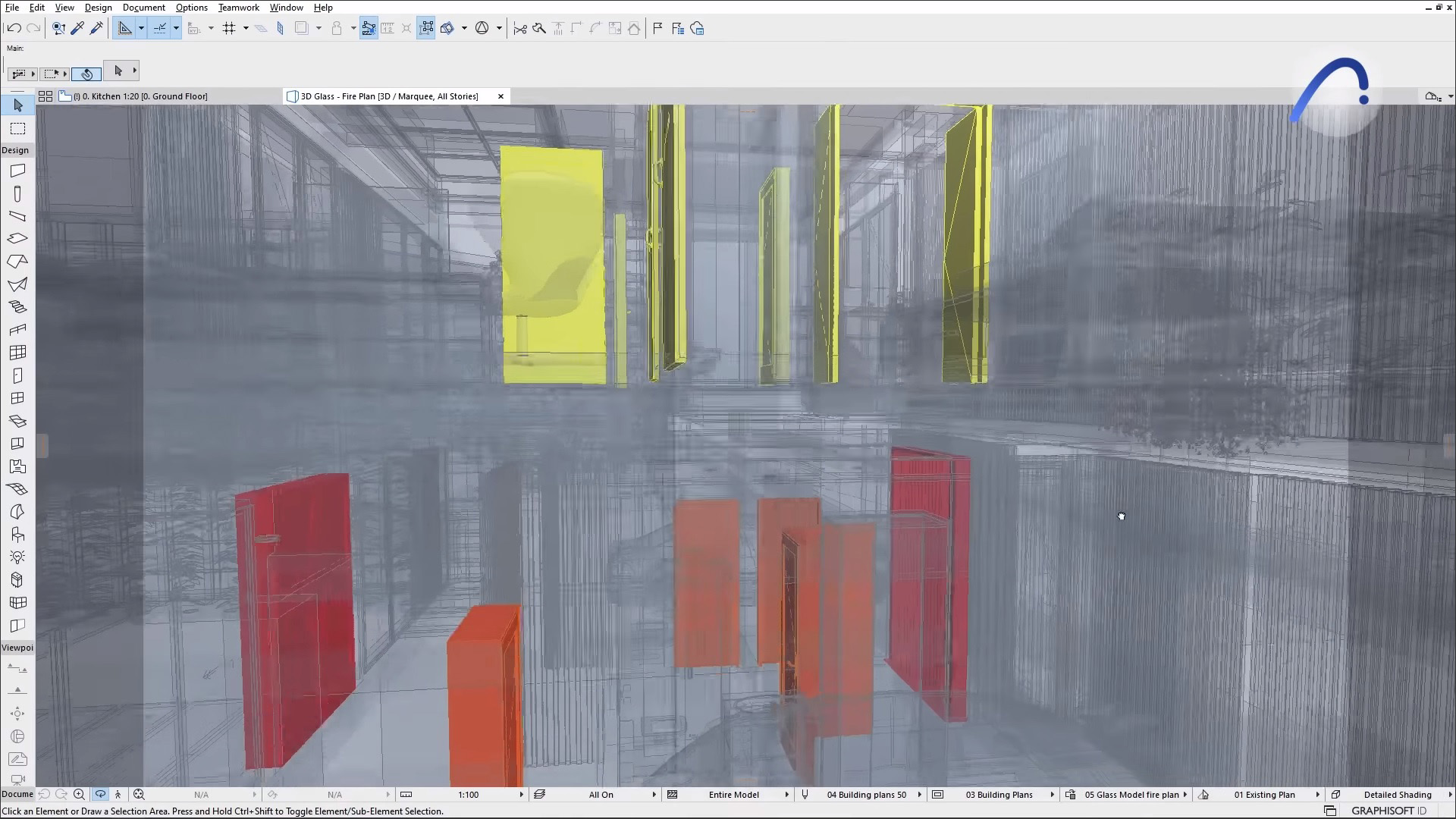Expand Arrow tool geometry method flyout
1456x819 pixels.
point(135,71)
